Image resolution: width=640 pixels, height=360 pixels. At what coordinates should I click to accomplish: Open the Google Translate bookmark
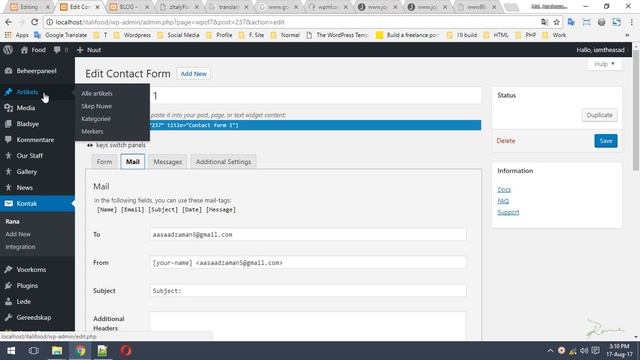tap(60, 35)
